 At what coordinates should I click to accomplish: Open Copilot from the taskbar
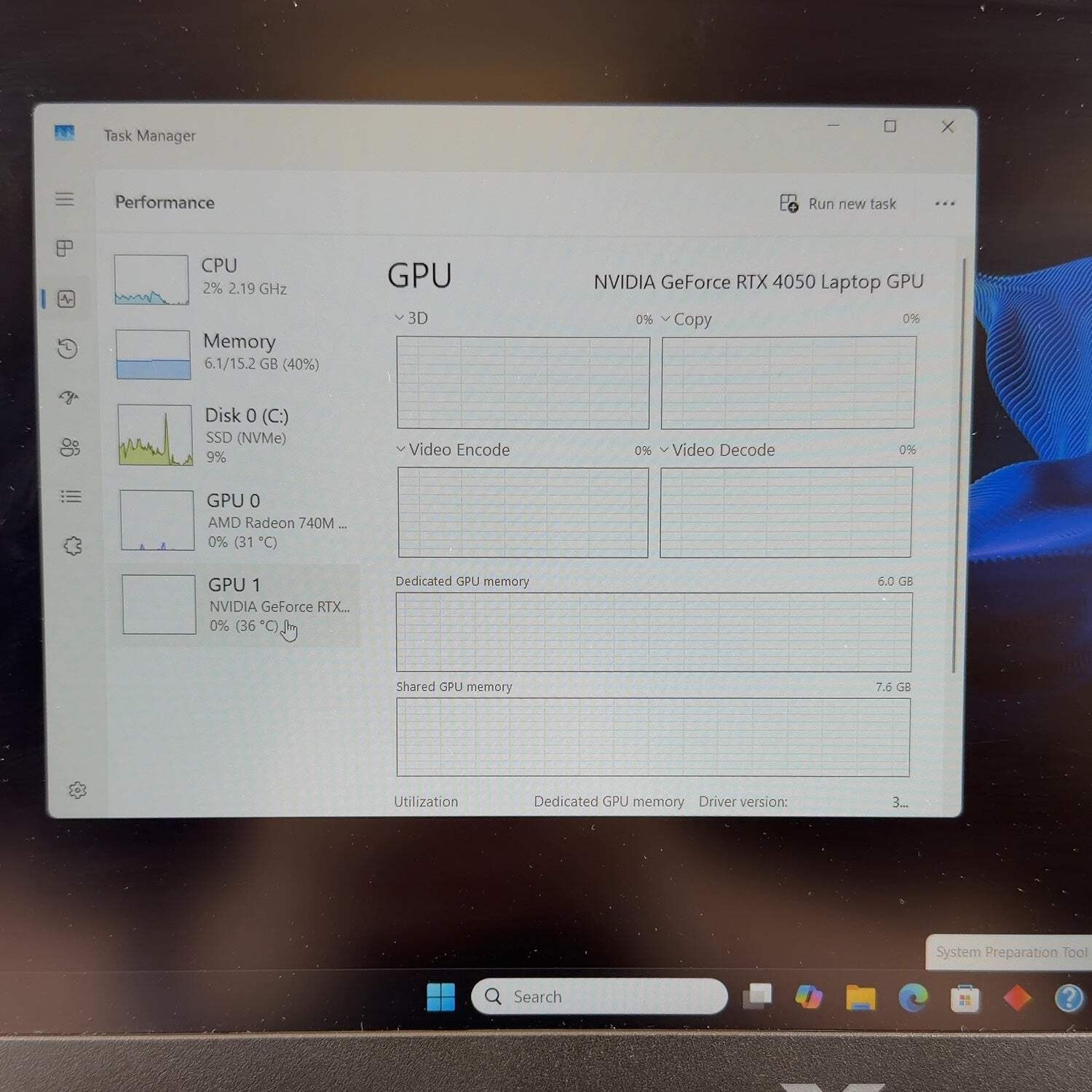pyautogui.click(x=809, y=997)
